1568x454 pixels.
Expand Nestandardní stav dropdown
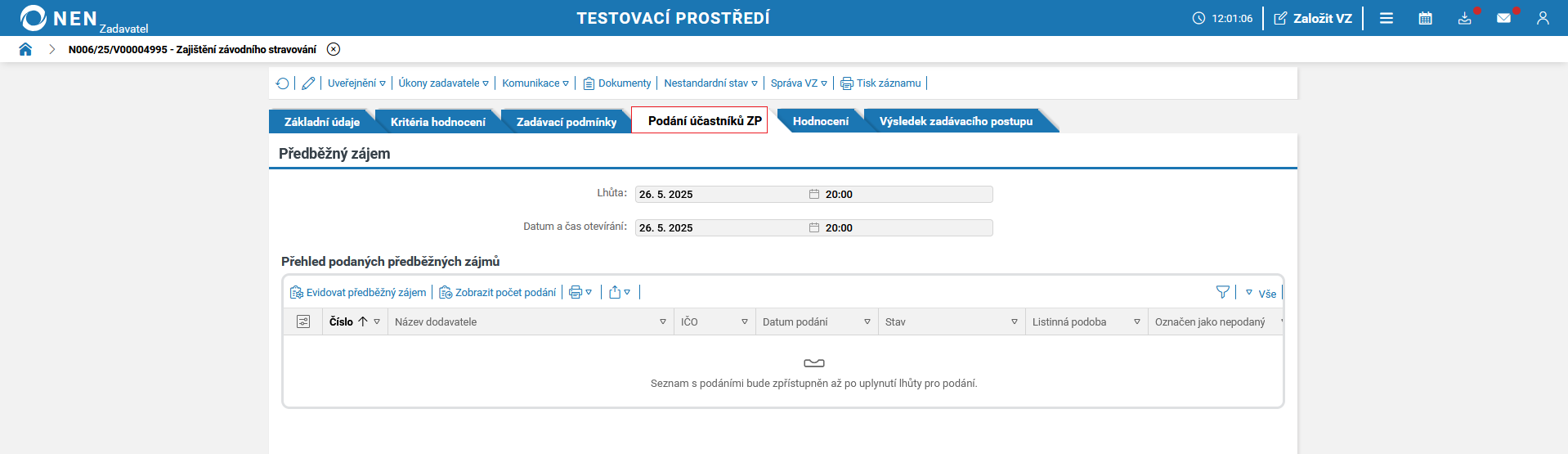(710, 83)
